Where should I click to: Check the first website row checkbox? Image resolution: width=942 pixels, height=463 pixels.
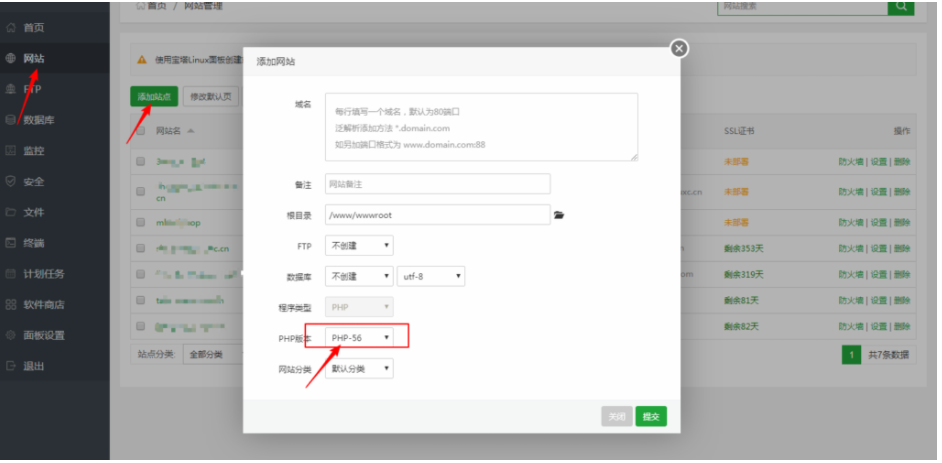coord(141,161)
